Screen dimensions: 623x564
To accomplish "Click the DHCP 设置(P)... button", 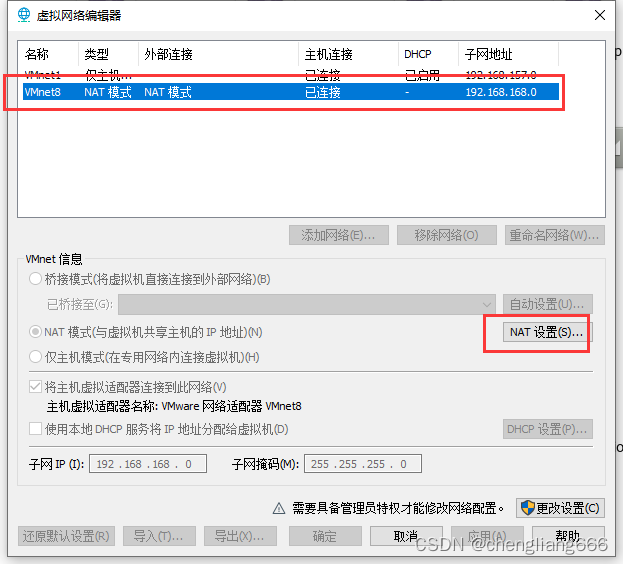I will tap(548, 429).
